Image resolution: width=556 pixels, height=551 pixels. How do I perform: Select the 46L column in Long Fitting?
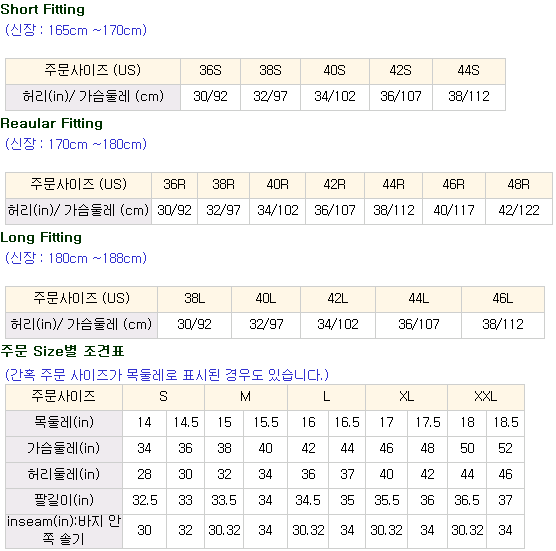pyautogui.click(x=503, y=299)
